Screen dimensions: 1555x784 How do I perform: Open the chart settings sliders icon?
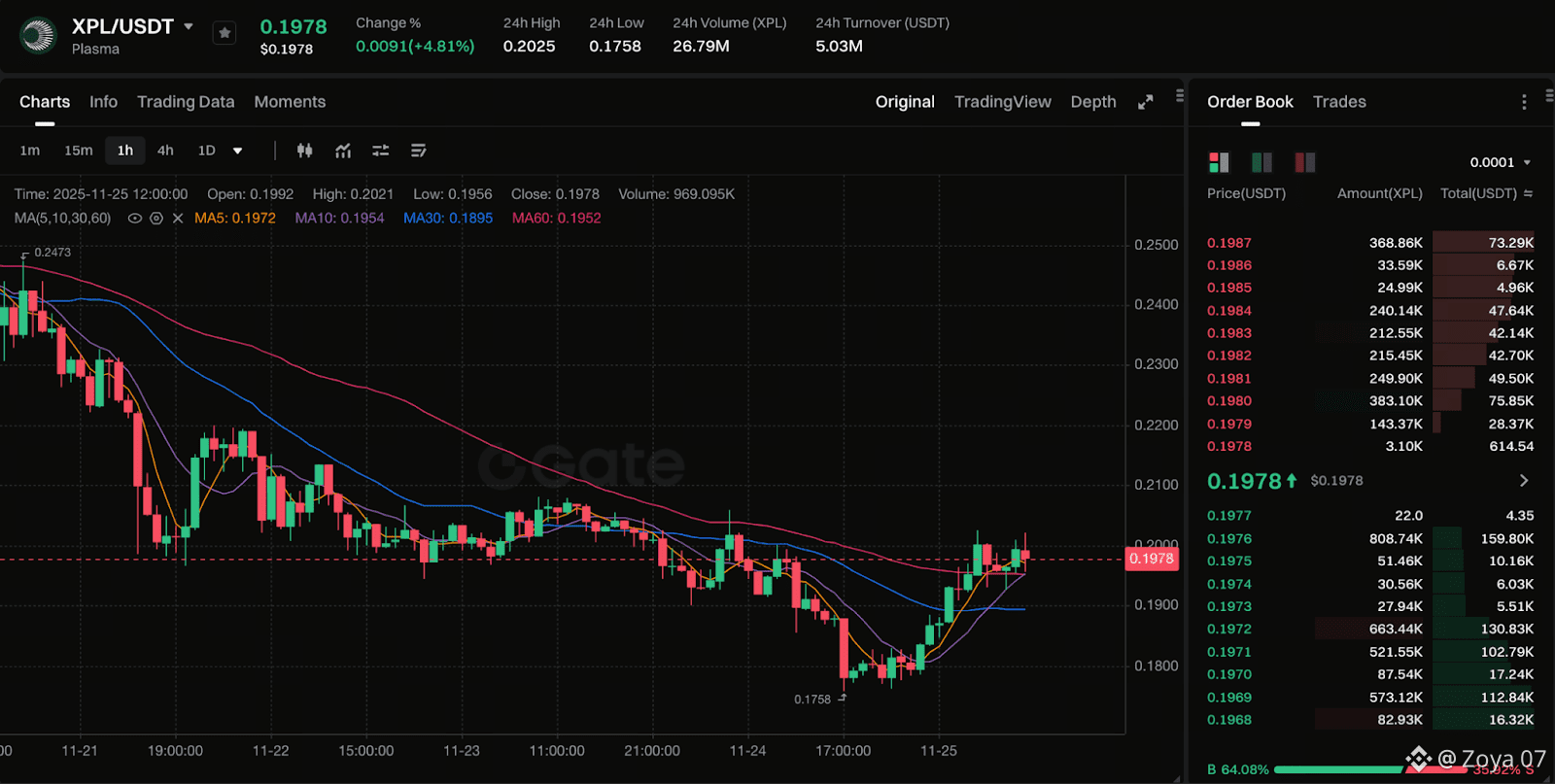(381, 151)
